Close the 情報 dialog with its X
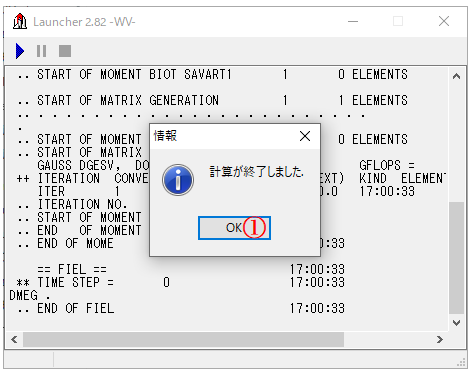 point(305,136)
